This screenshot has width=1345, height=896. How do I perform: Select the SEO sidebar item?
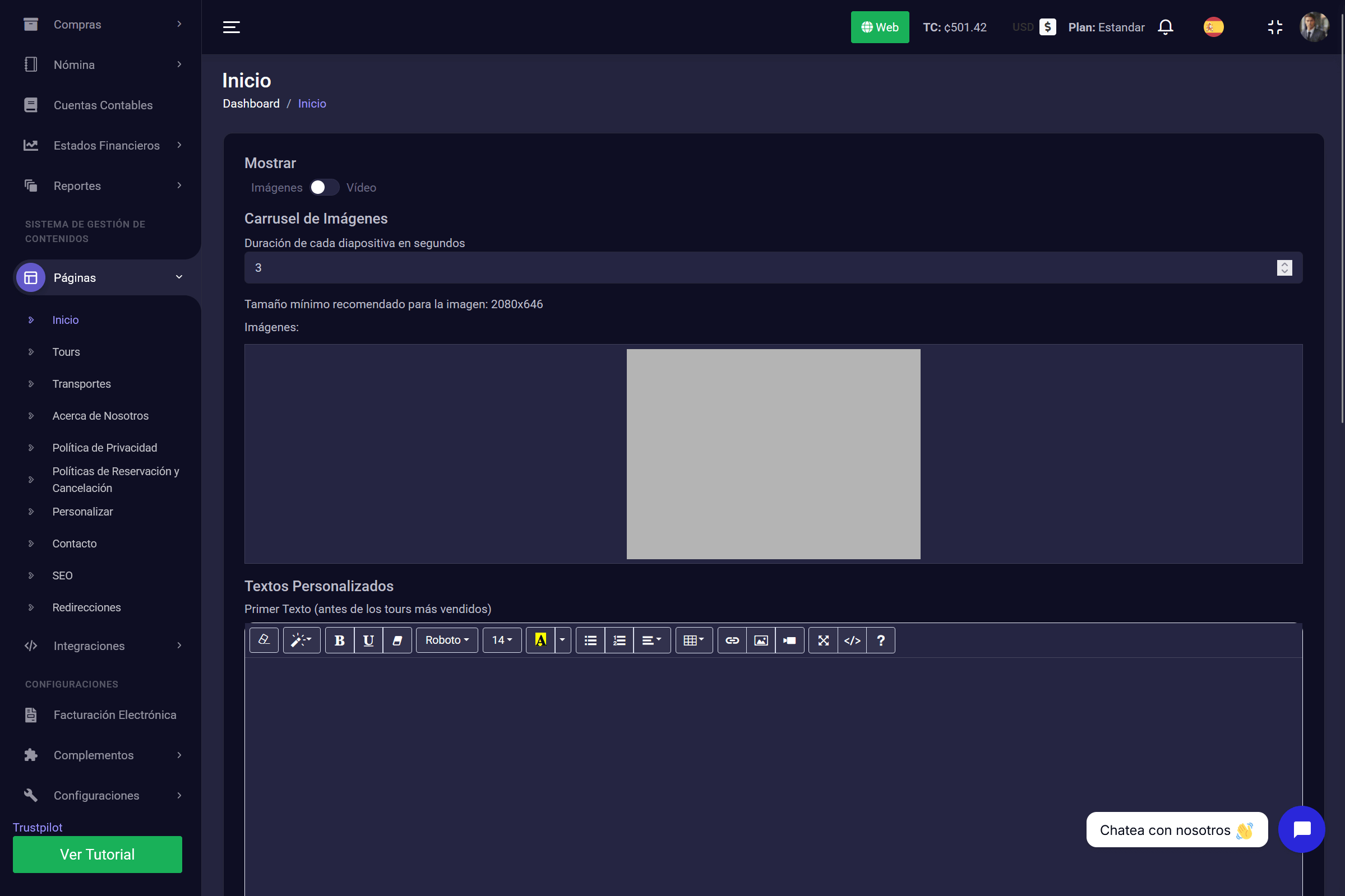click(62, 575)
